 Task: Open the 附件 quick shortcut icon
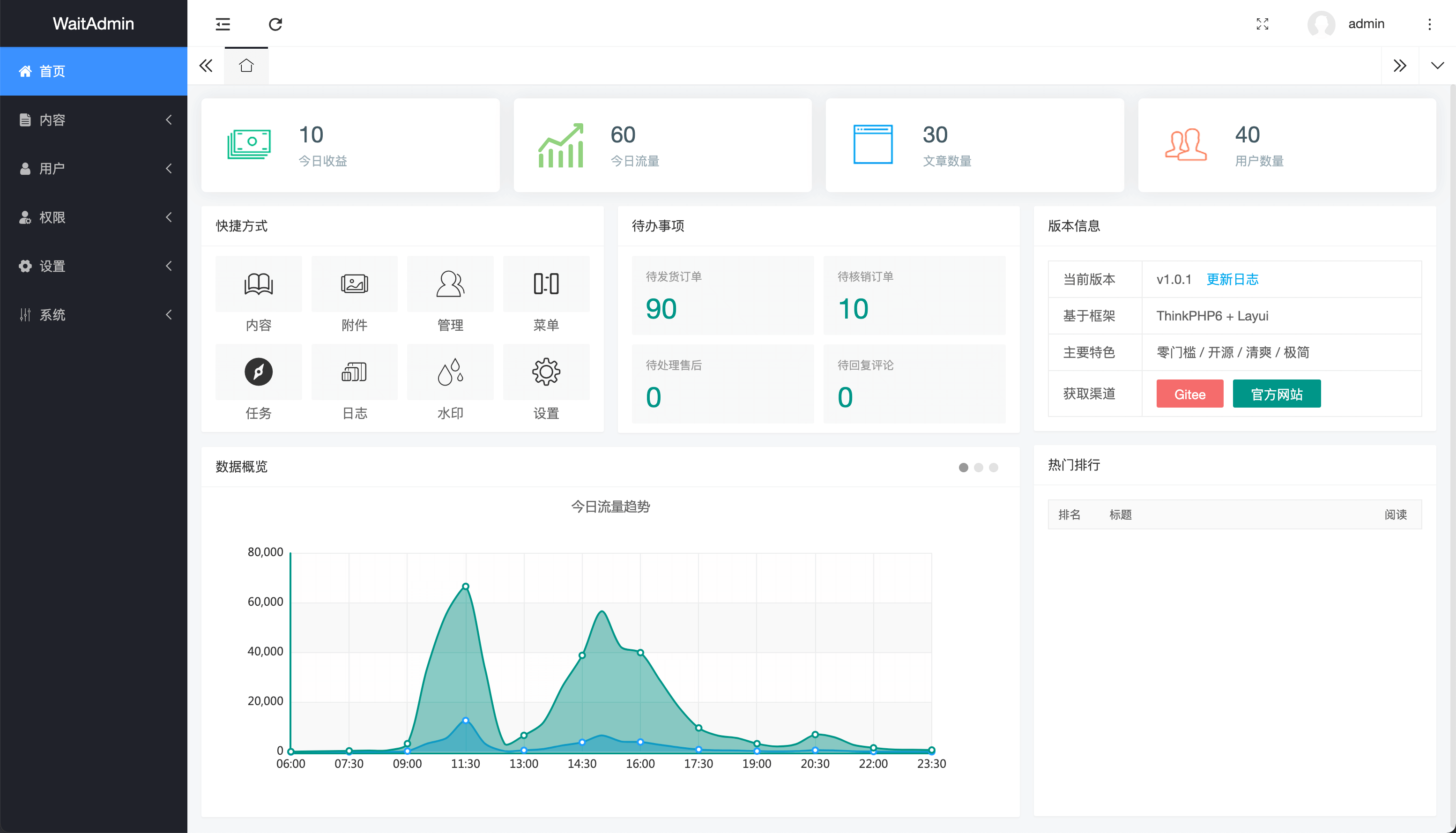354,284
